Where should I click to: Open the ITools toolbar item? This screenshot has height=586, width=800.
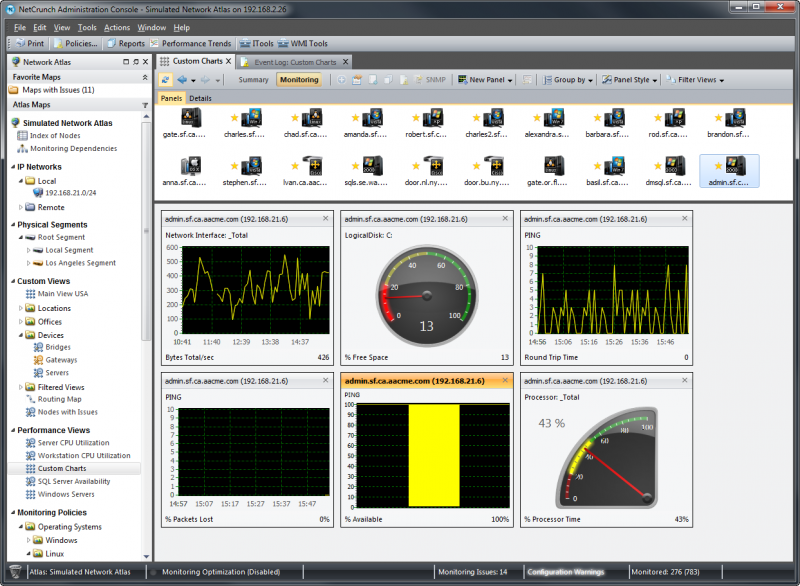[257, 43]
